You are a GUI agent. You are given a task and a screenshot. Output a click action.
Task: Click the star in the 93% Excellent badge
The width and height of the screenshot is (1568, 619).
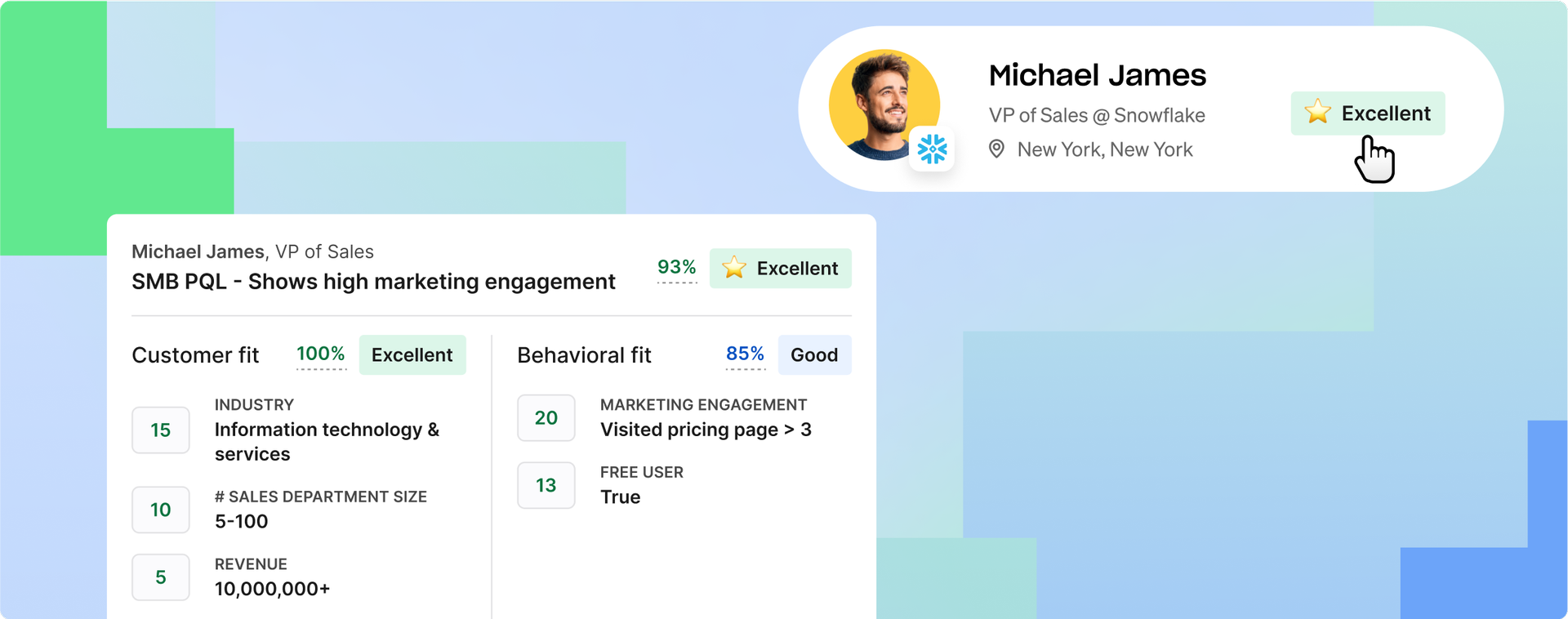[x=734, y=268]
